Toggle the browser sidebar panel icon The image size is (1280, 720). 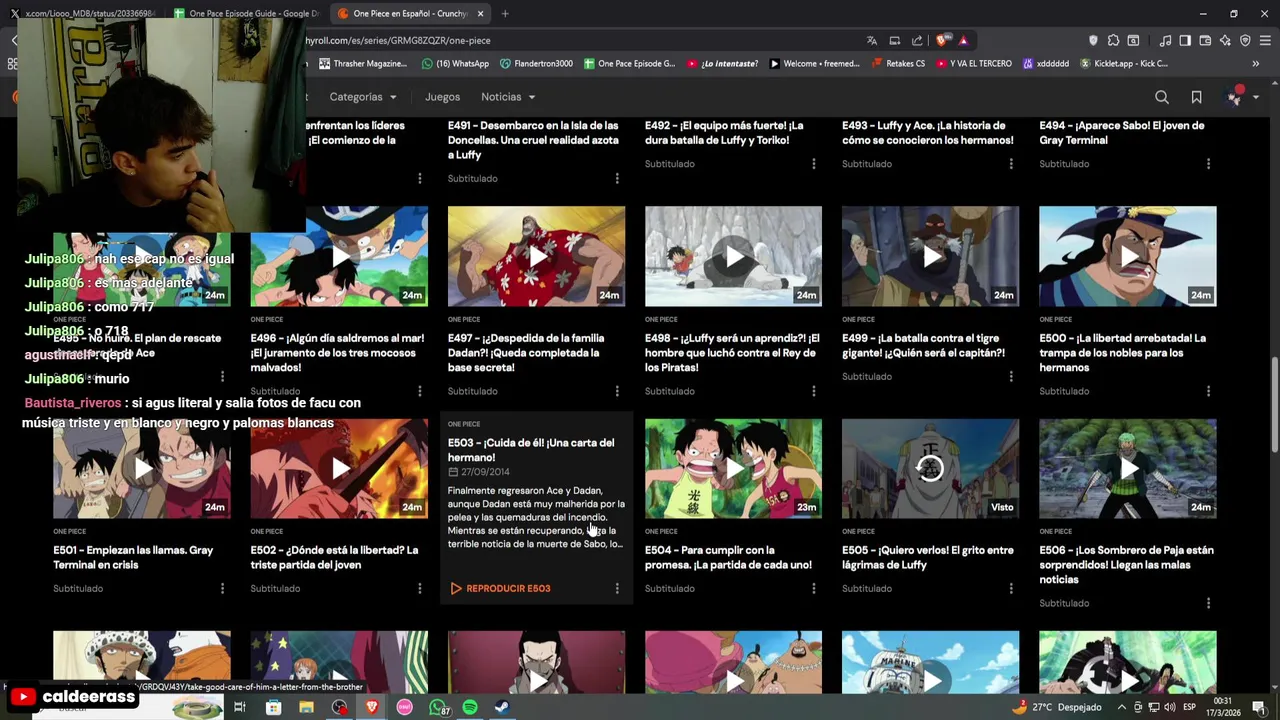pos(1185,40)
